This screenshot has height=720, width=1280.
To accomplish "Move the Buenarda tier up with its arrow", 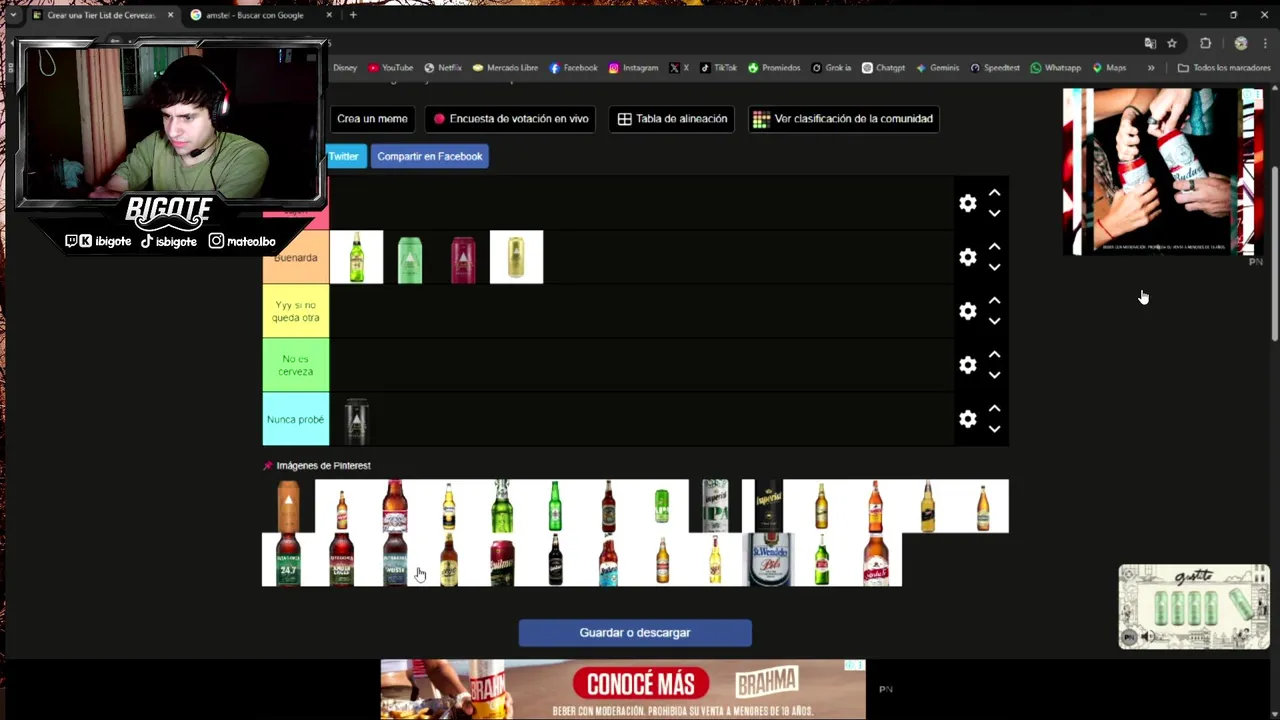I will [994, 246].
